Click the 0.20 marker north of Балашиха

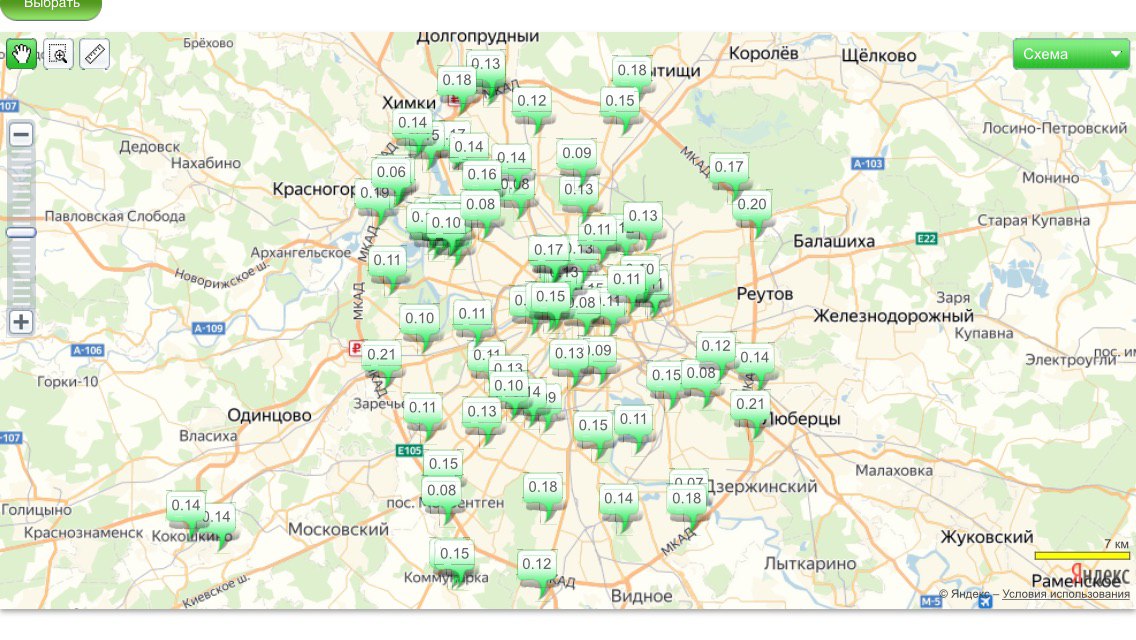[751, 204]
